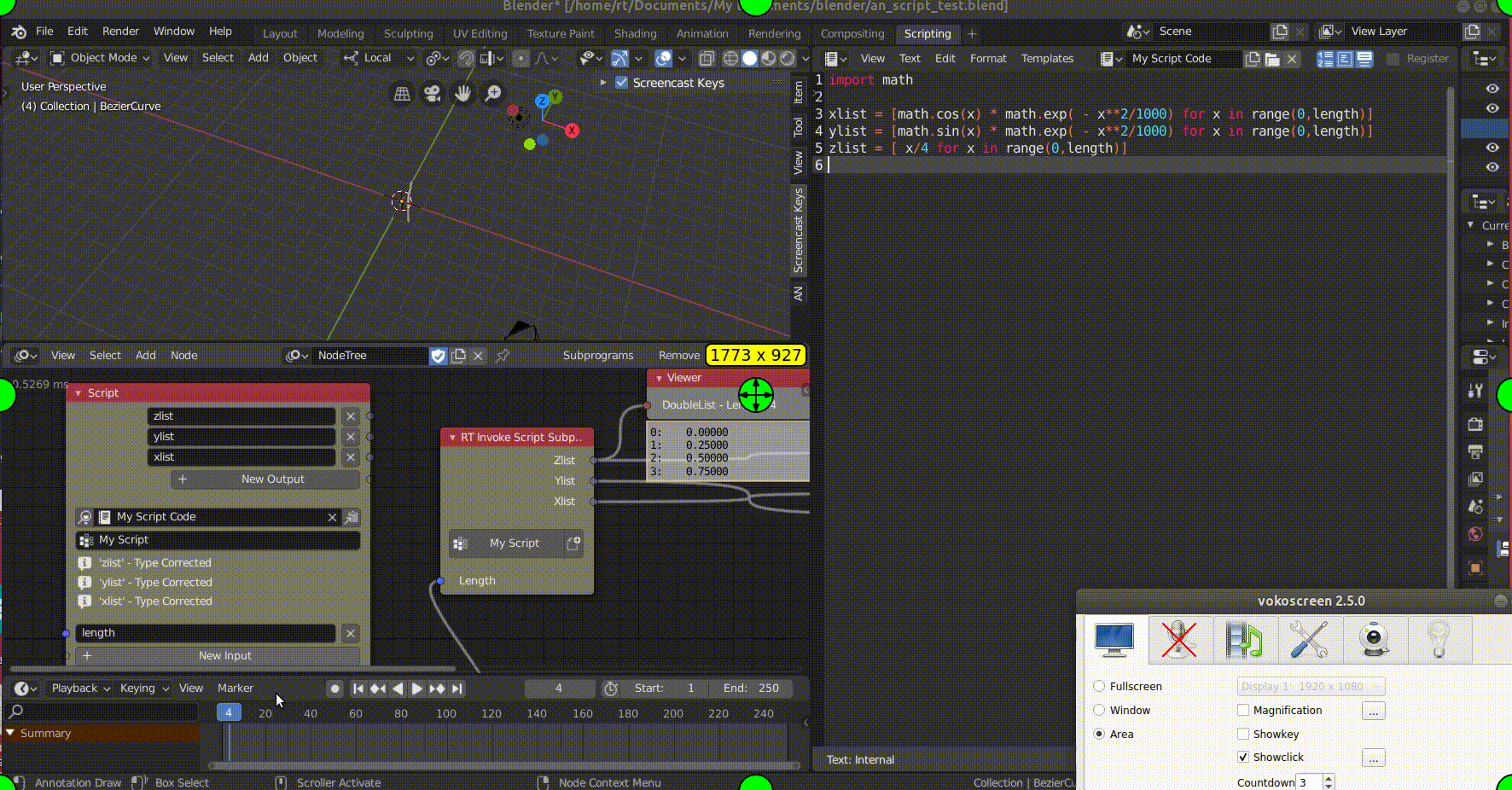1512x790 pixels.
Task: Click the fake user shield icon for NodeTree
Action: 438,356
